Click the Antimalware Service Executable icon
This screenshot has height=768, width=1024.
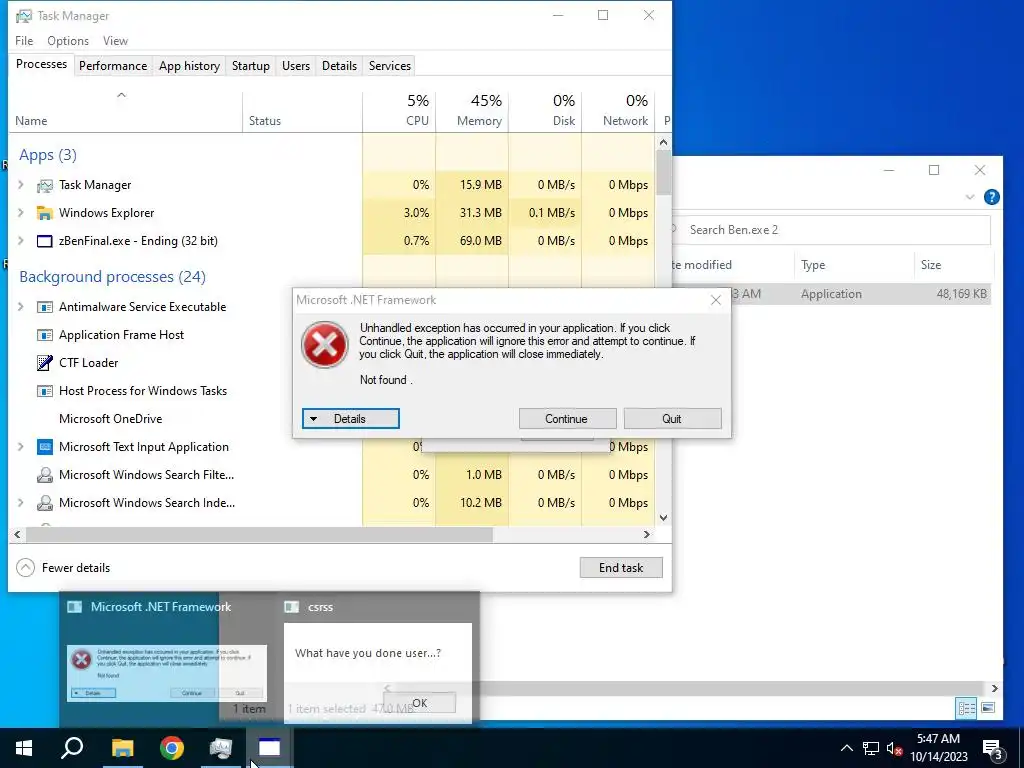coord(44,307)
